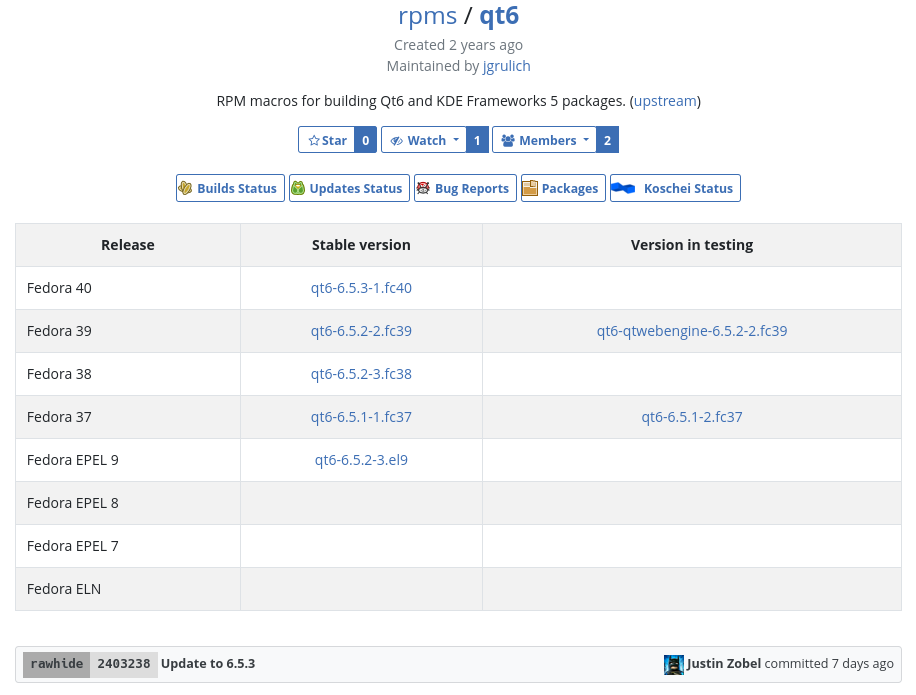Click the Fedora 40 release cell
916x695 pixels.
coord(128,288)
